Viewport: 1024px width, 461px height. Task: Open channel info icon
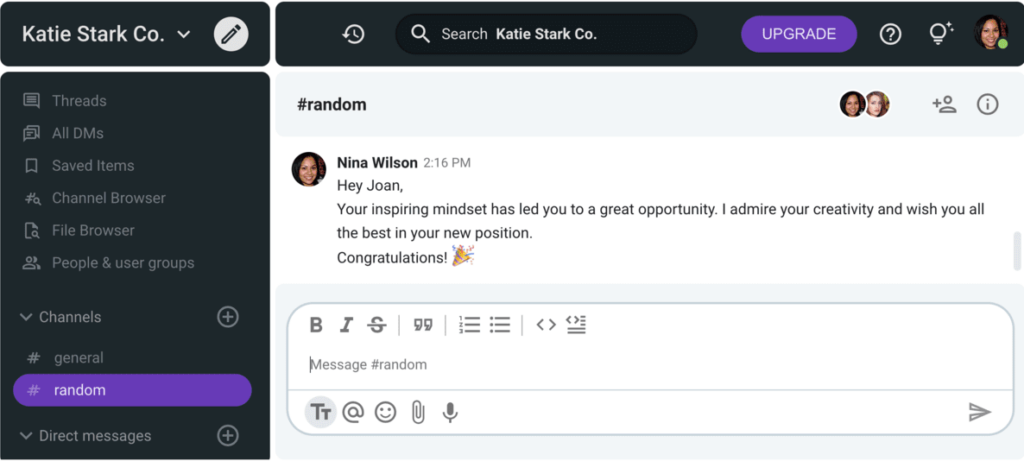988,104
